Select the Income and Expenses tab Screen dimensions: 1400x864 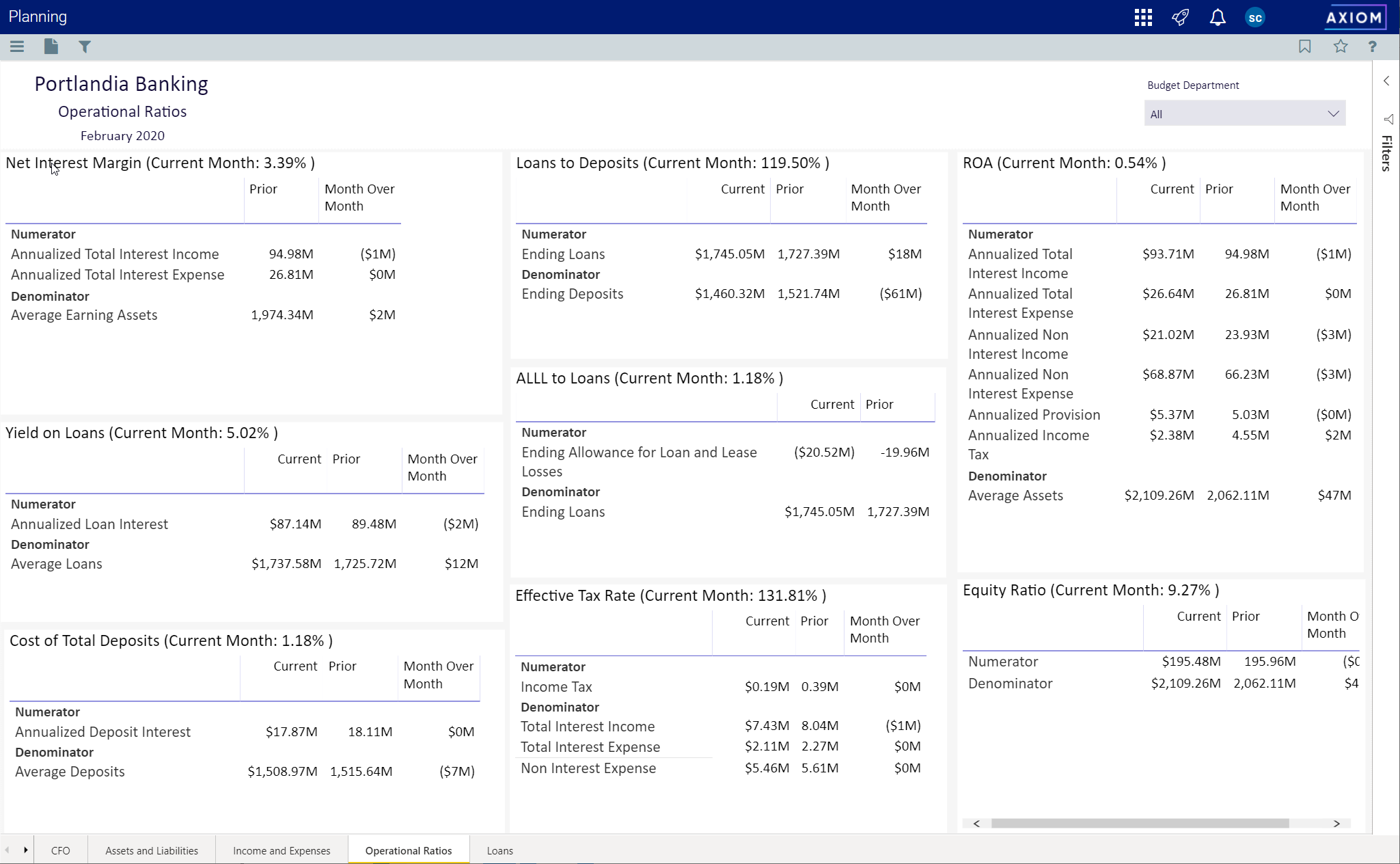[282, 850]
